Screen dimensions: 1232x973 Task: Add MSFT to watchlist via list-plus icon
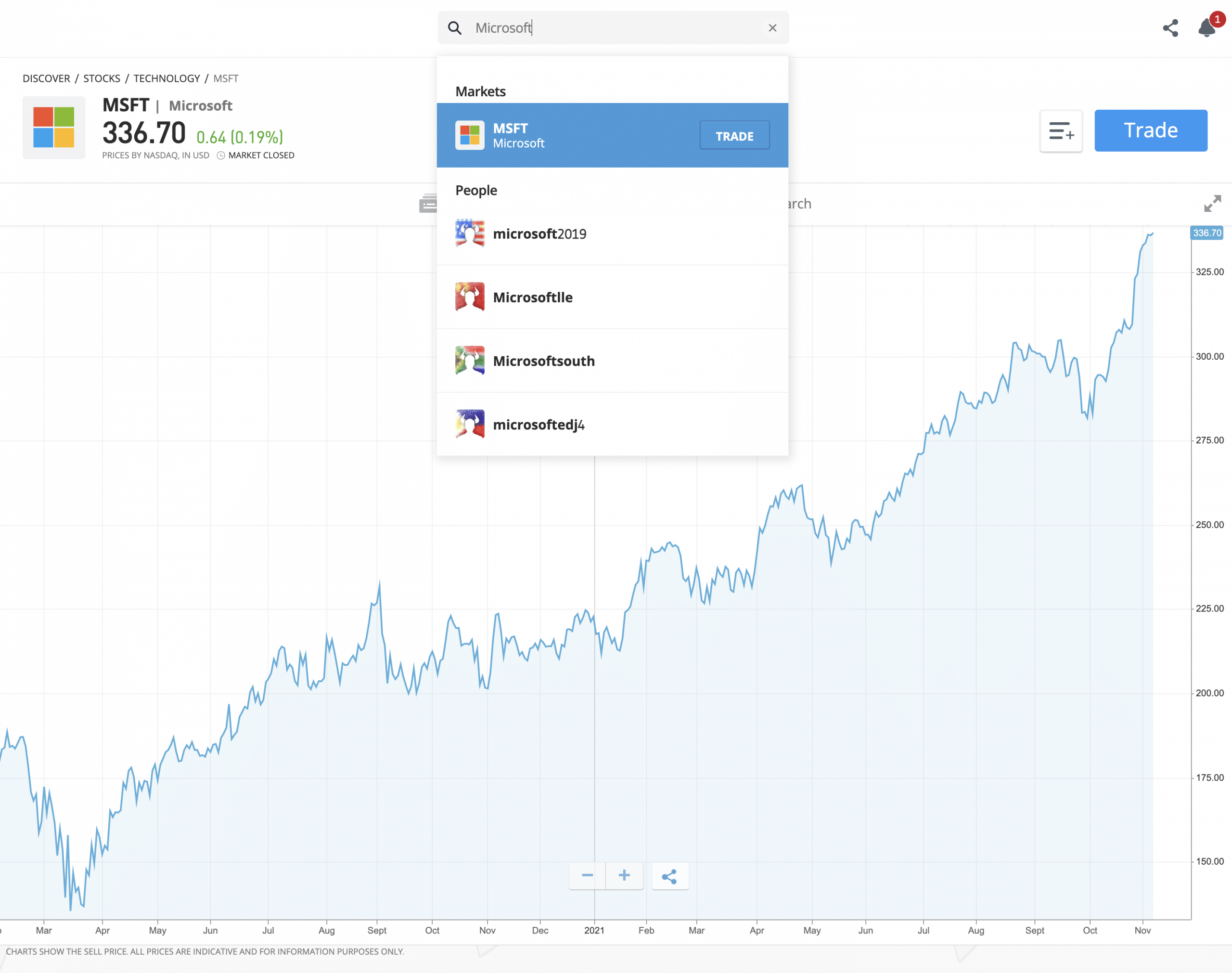tap(1061, 131)
